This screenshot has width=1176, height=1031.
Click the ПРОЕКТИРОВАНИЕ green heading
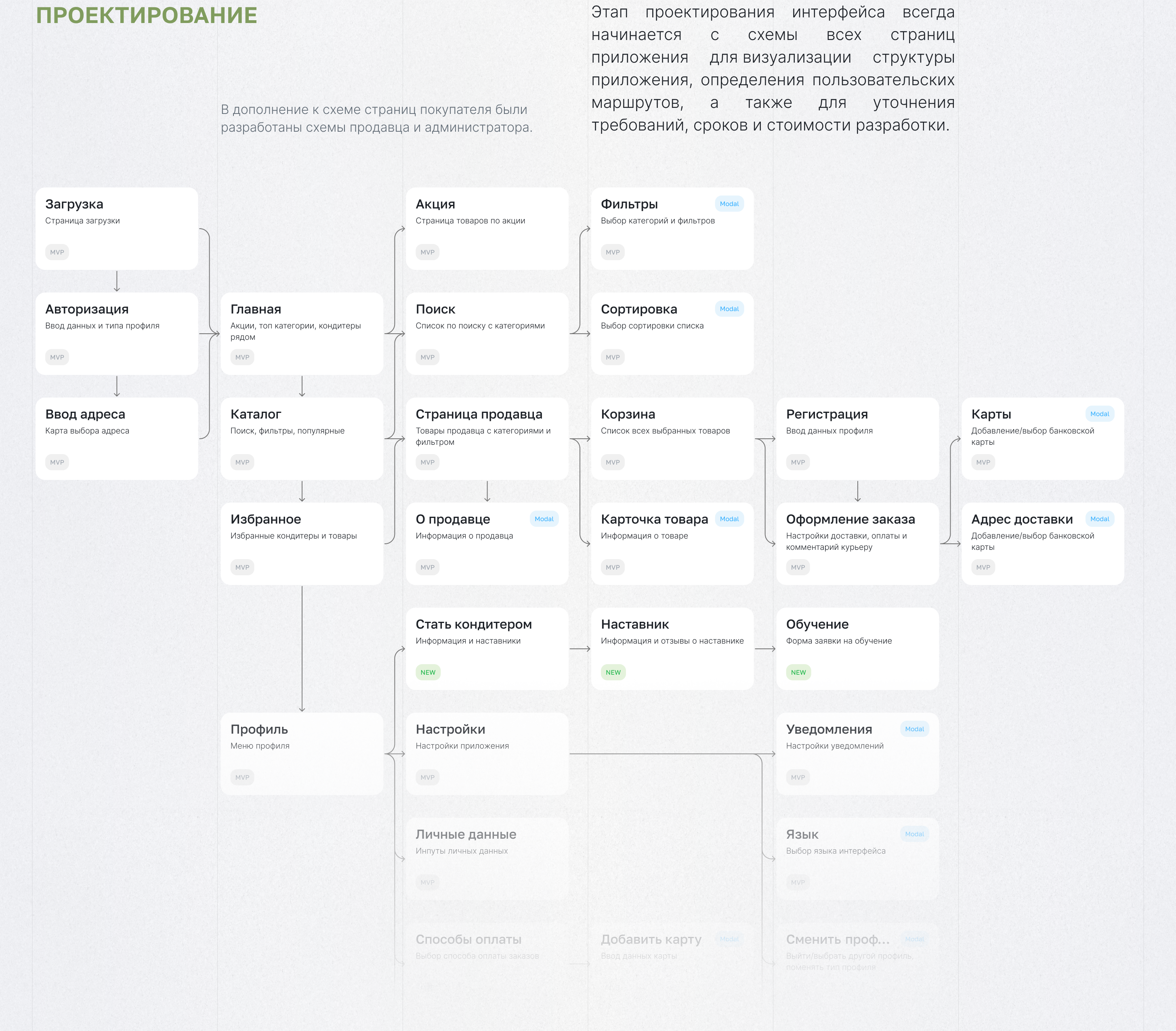[x=146, y=15]
